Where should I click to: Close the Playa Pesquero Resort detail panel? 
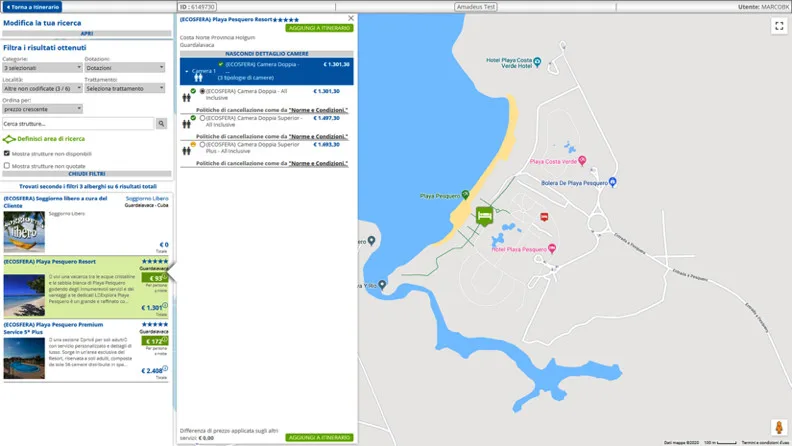[351, 18]
